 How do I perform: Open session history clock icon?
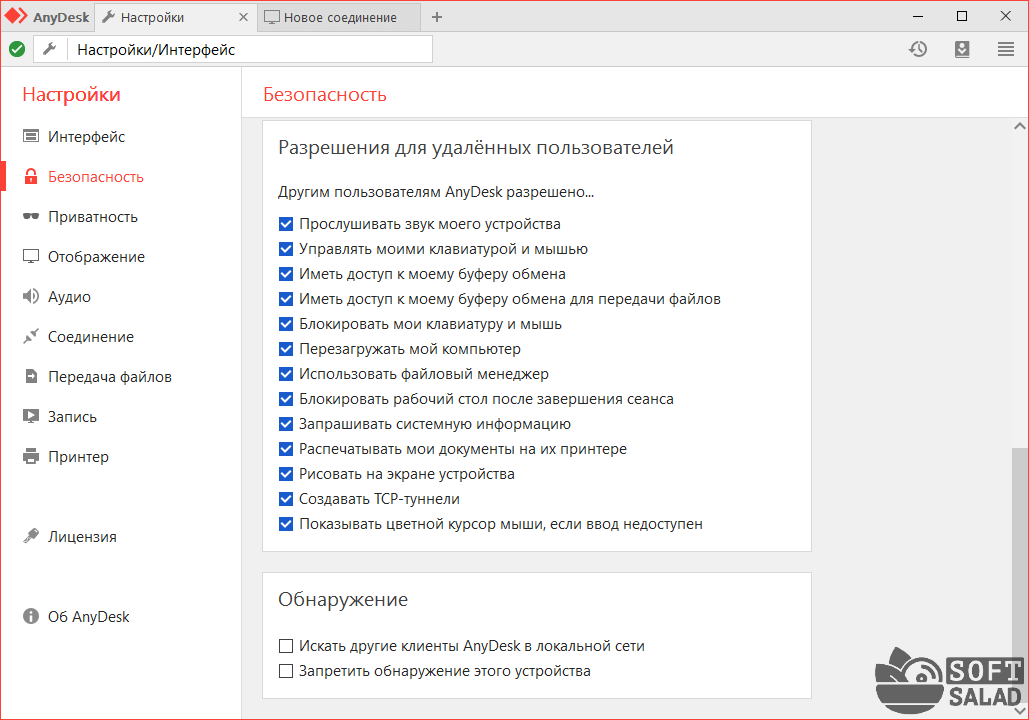point(917,49)
